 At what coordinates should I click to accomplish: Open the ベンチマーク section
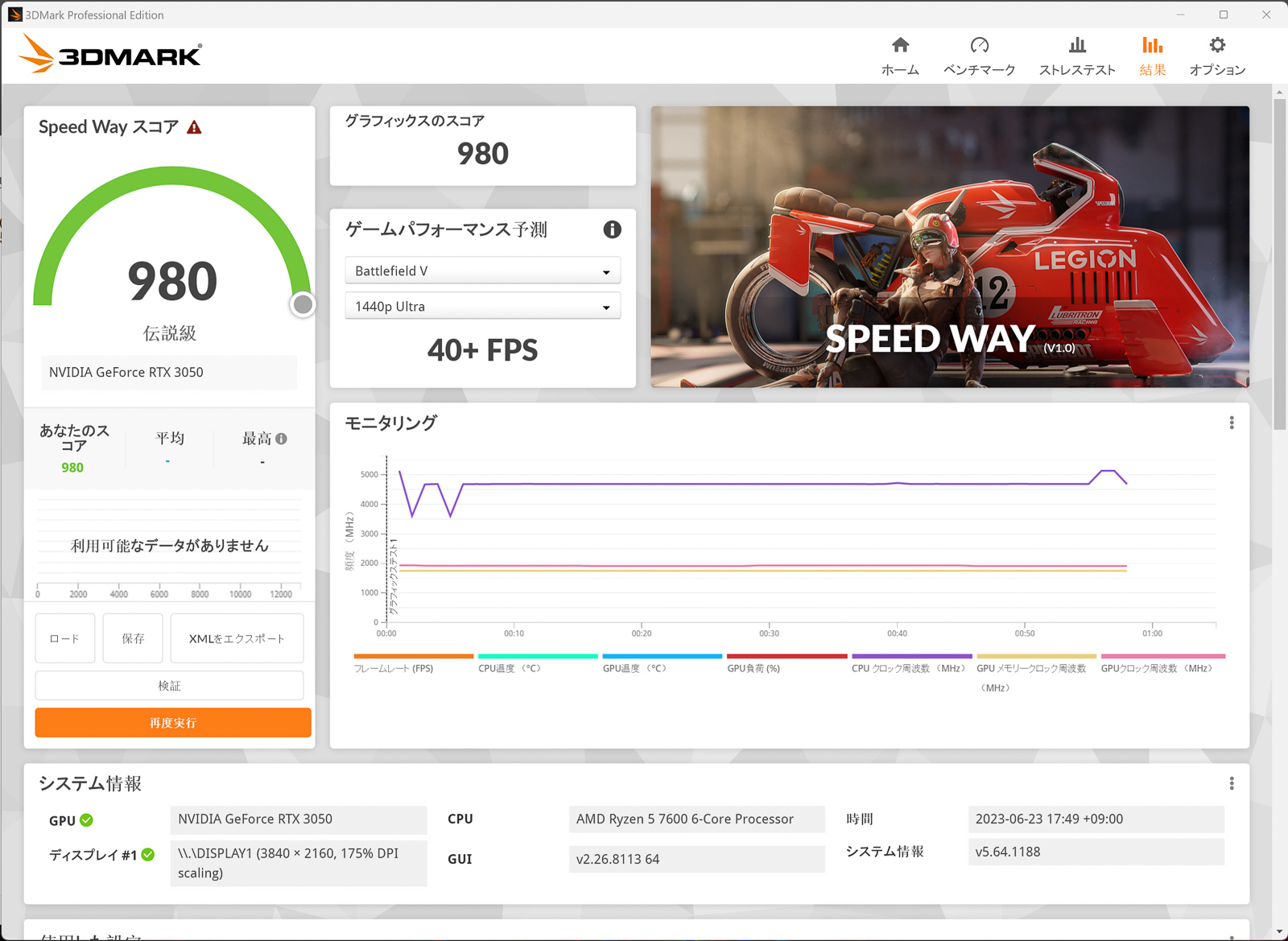979,54
